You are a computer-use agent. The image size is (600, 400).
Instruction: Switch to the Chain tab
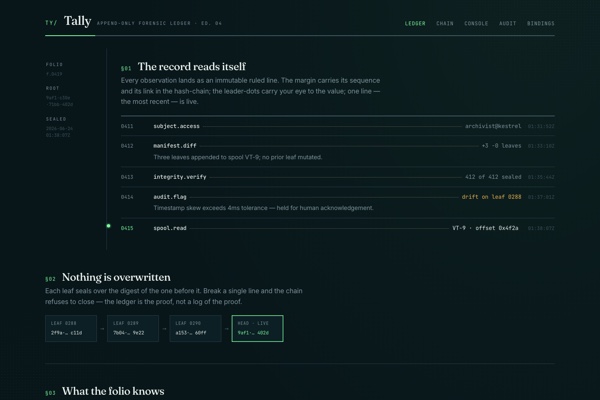point(445,23)
